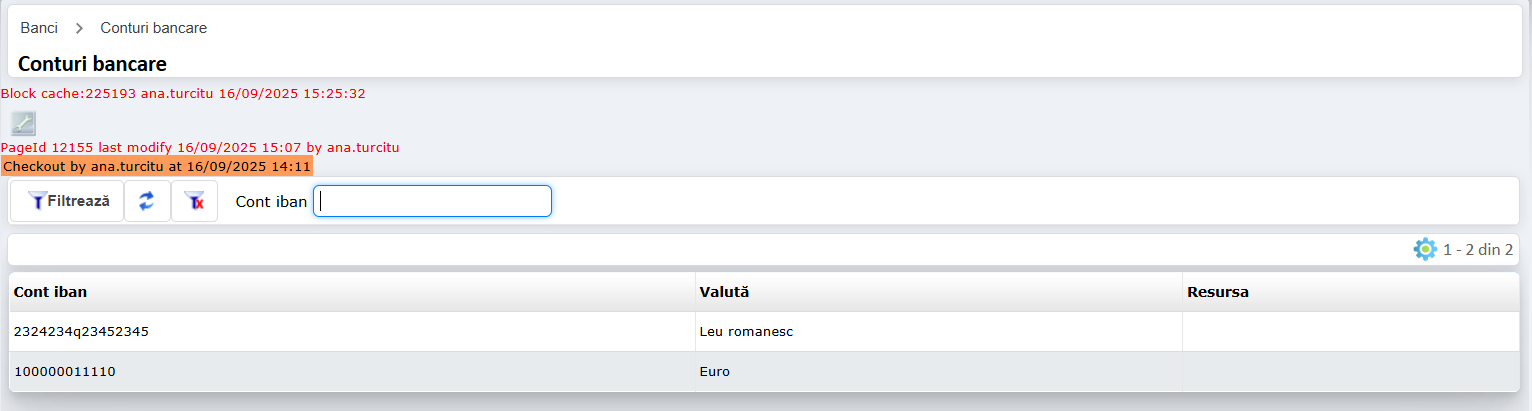Click the blue refresh arrows icon
Viewport: 1532px width, 411px height.
pyautogui.click(x=147, y=201)
